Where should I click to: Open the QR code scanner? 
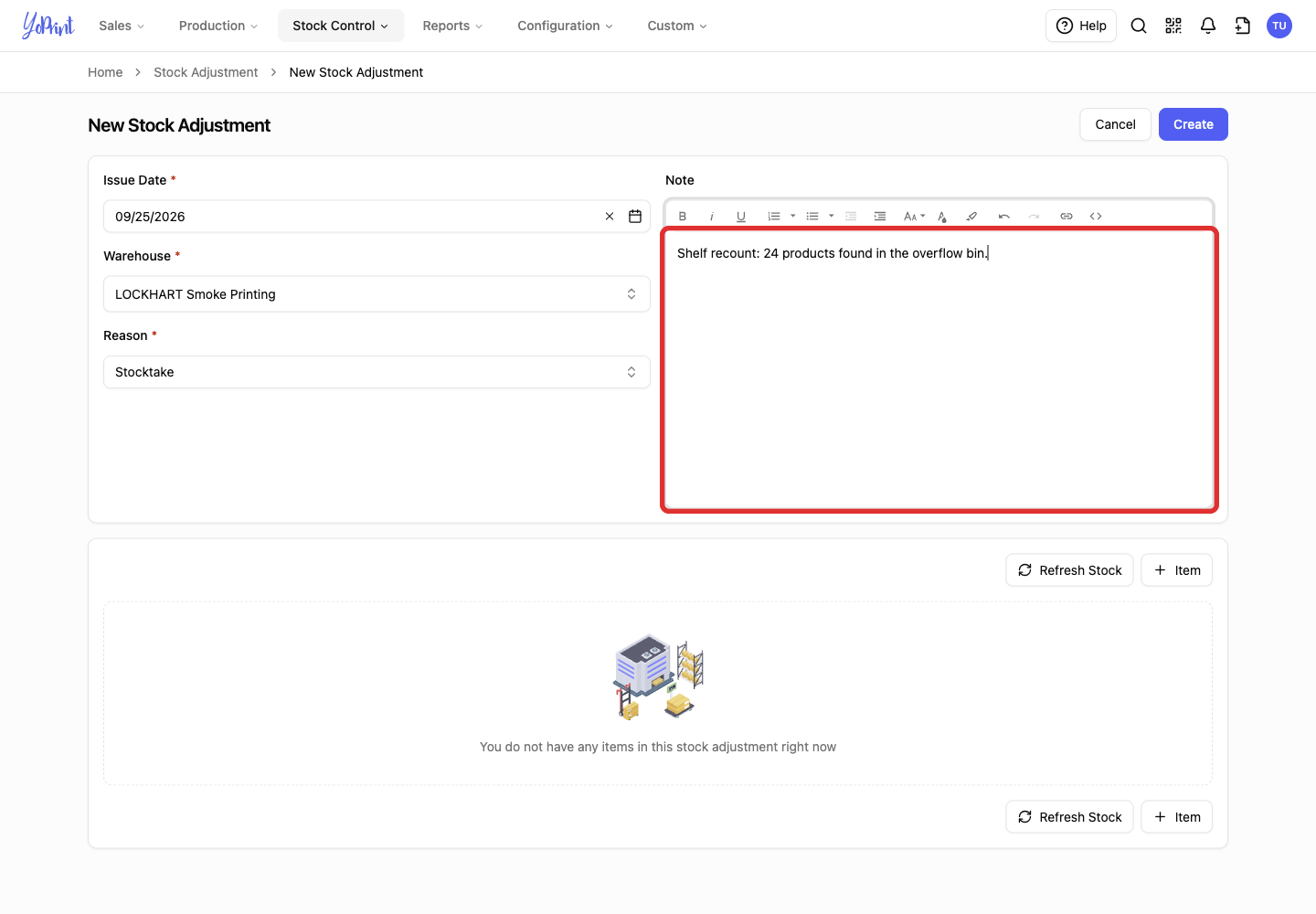coord(1173,26)
